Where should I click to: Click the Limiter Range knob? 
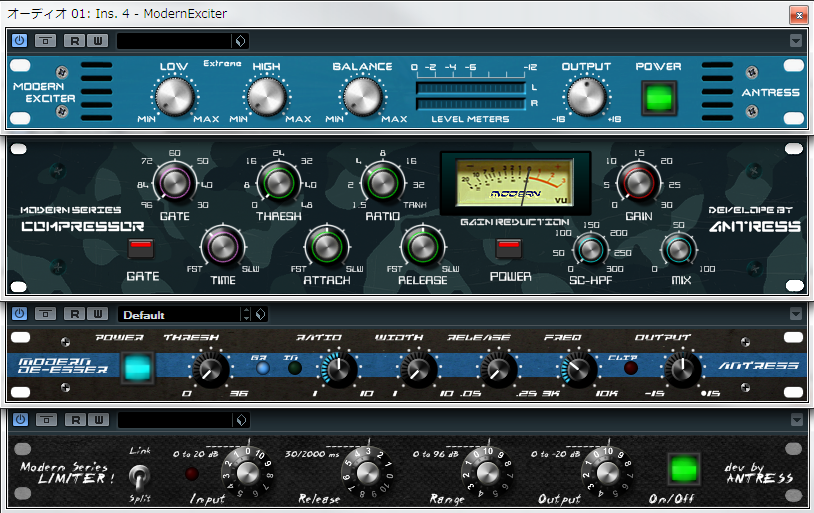point(487,474)
